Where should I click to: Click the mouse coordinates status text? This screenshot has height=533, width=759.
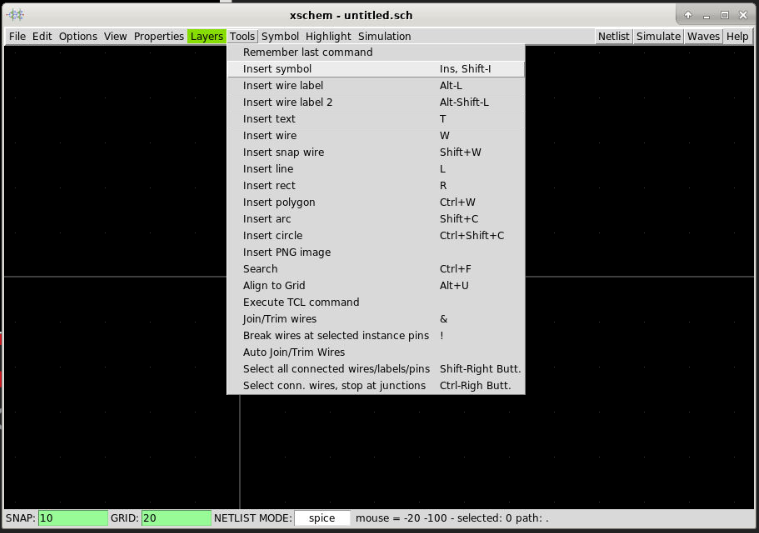point(452,518)
